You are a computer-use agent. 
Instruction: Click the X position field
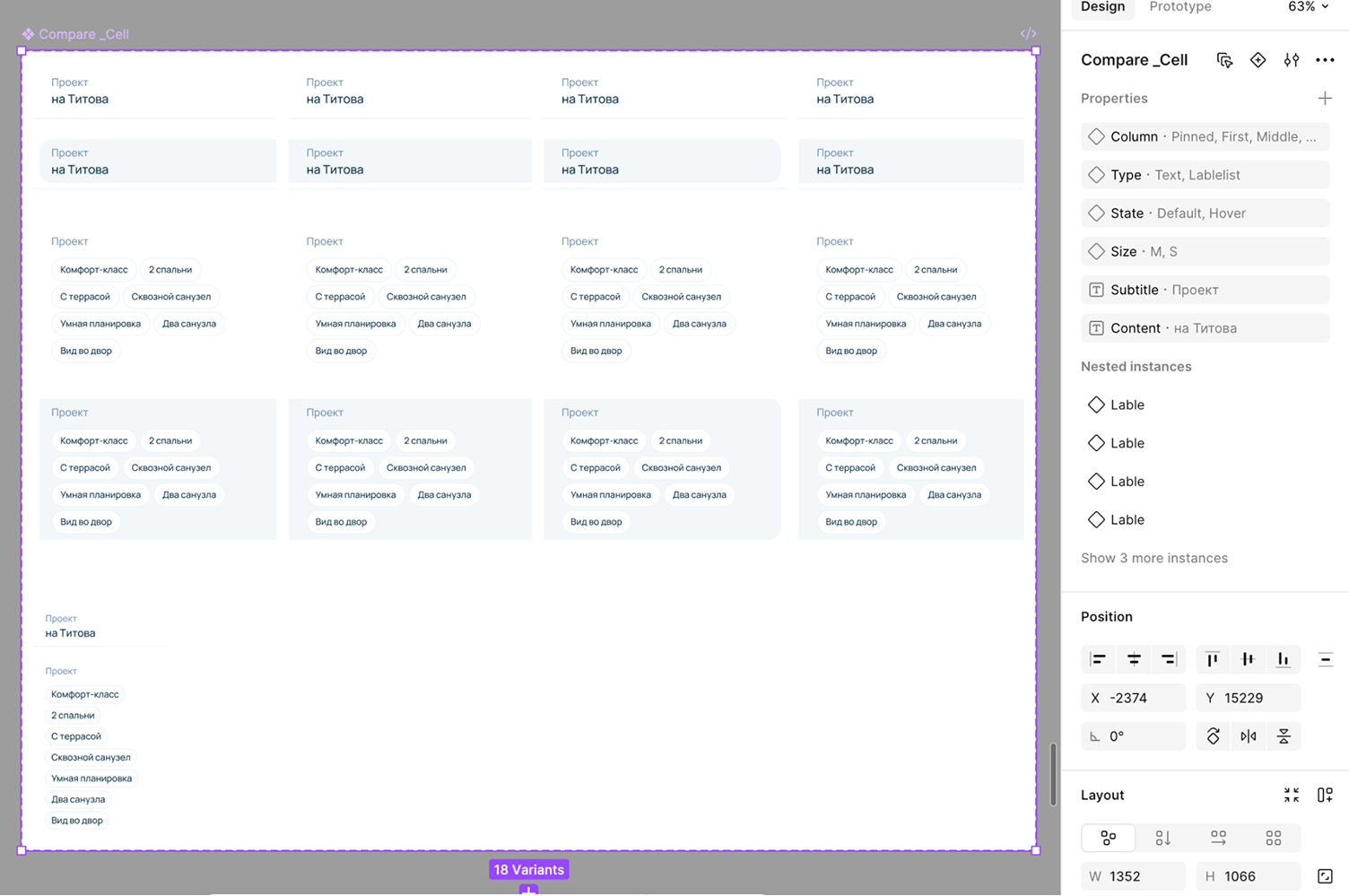coord(1134,698)
